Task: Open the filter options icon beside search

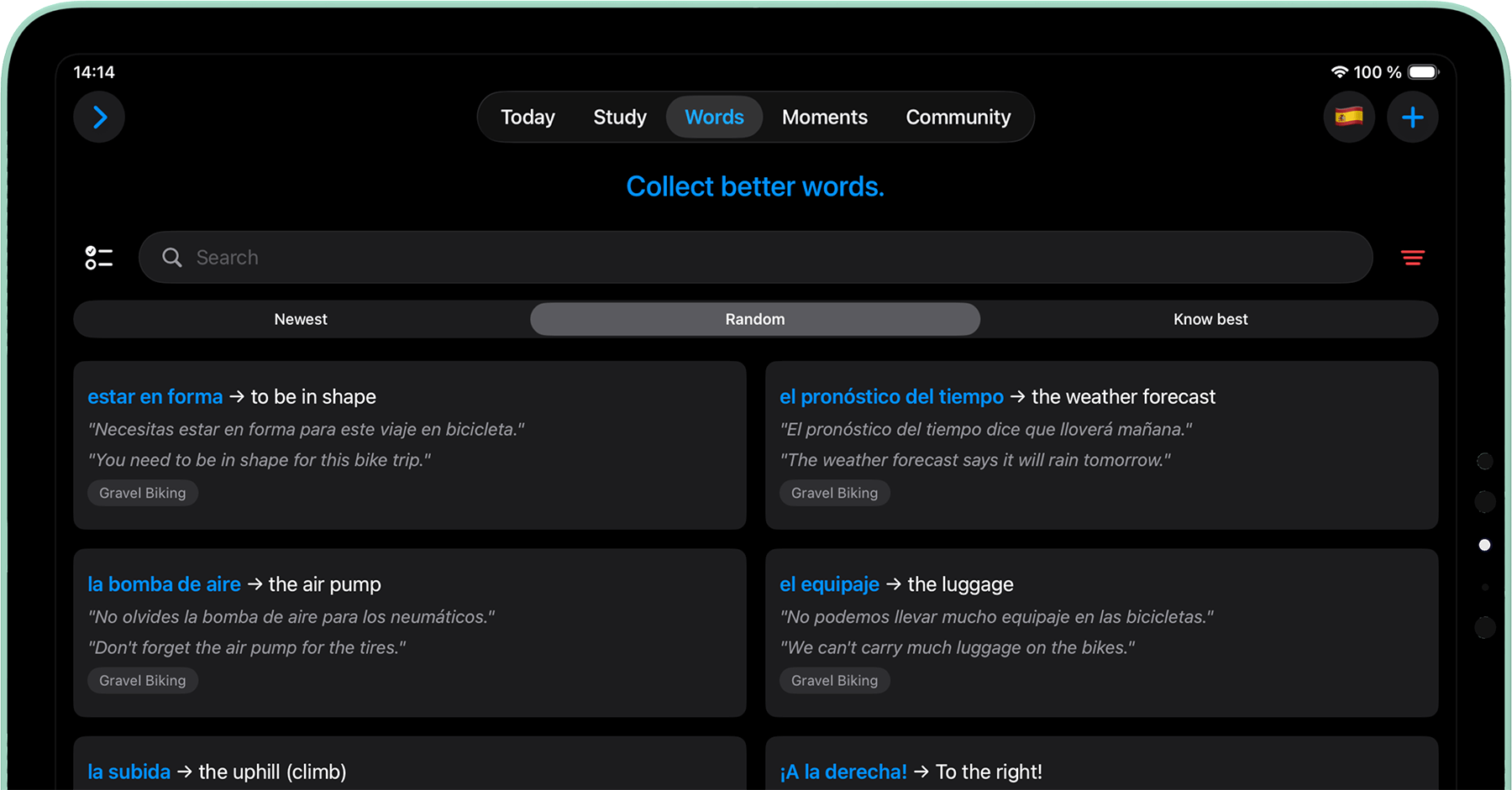Action: pyautogui.click(x=1412, y=257)
